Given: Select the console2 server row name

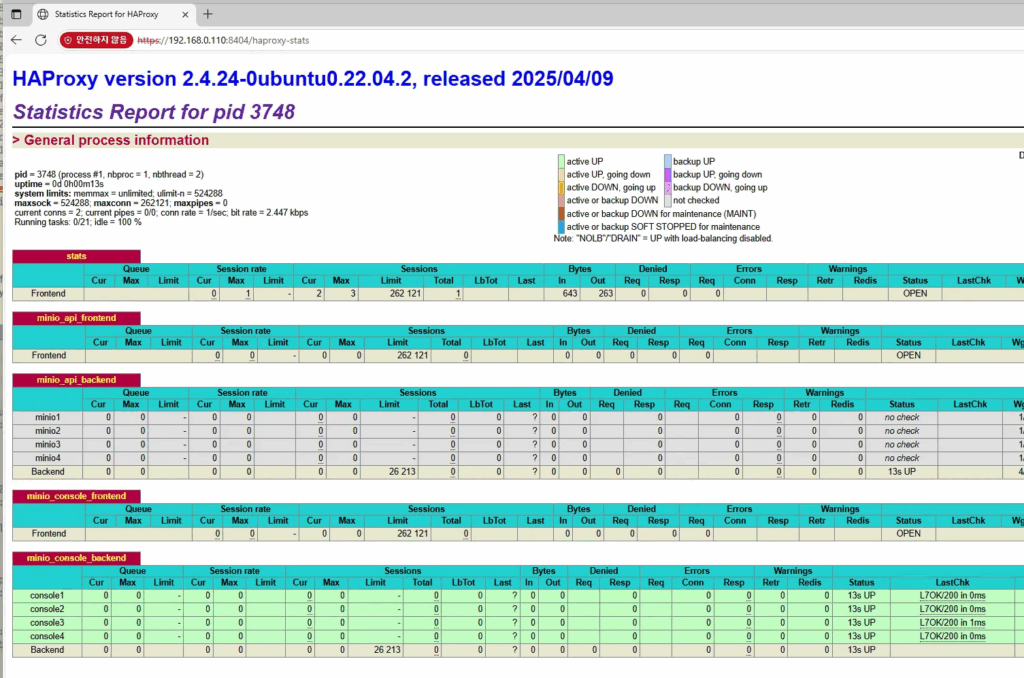Looking at the screenshot, I should click(47, 609).
